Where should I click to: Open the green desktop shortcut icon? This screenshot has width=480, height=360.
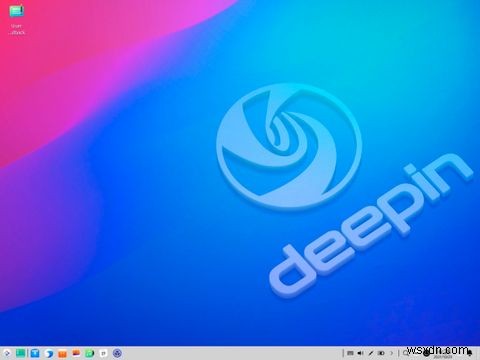point(16,12)
